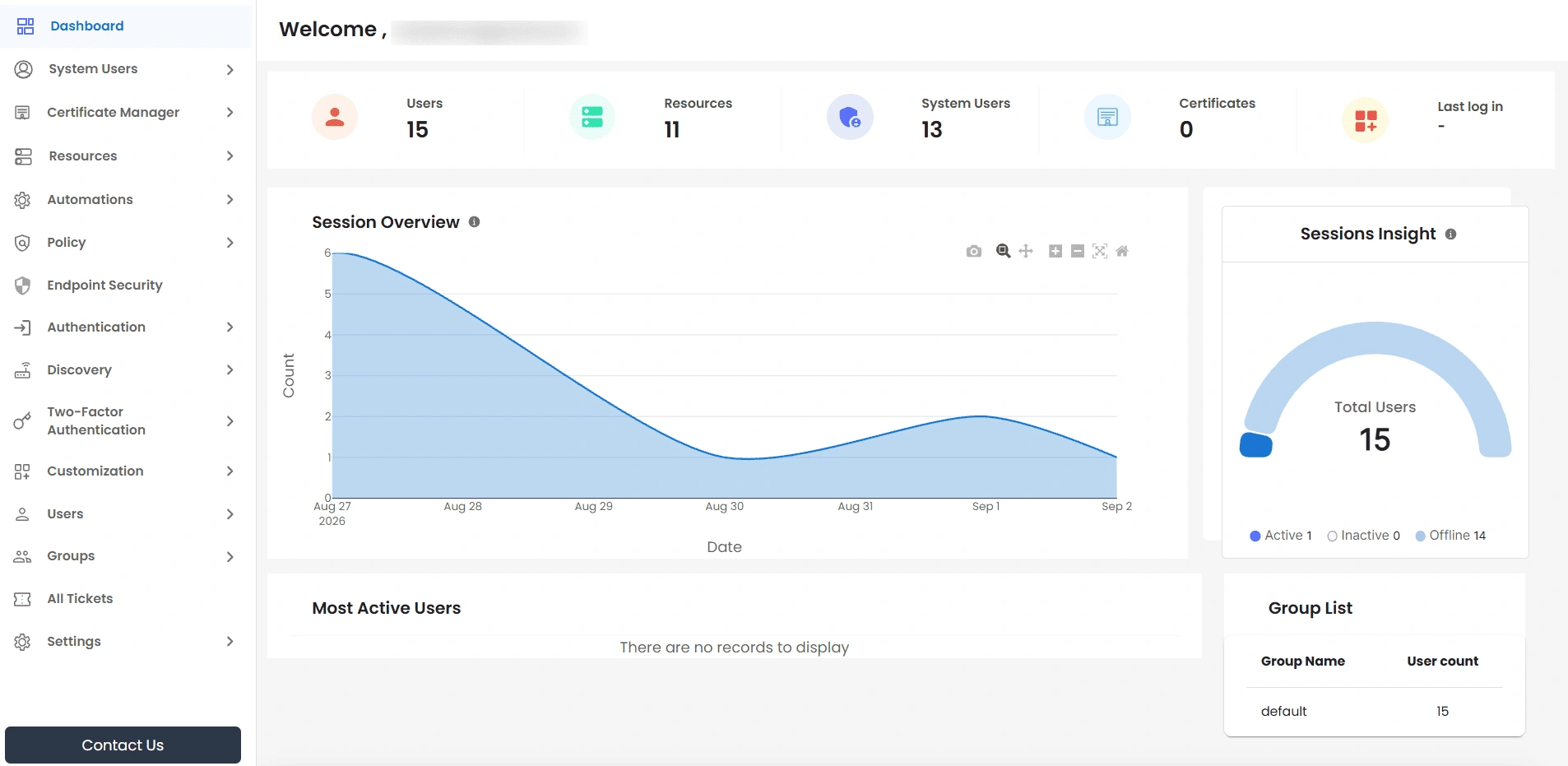The width and height of the screenshot is (1568, 766).
Task: Click the reset axes home icon
Action: (x=1122, y=251)
